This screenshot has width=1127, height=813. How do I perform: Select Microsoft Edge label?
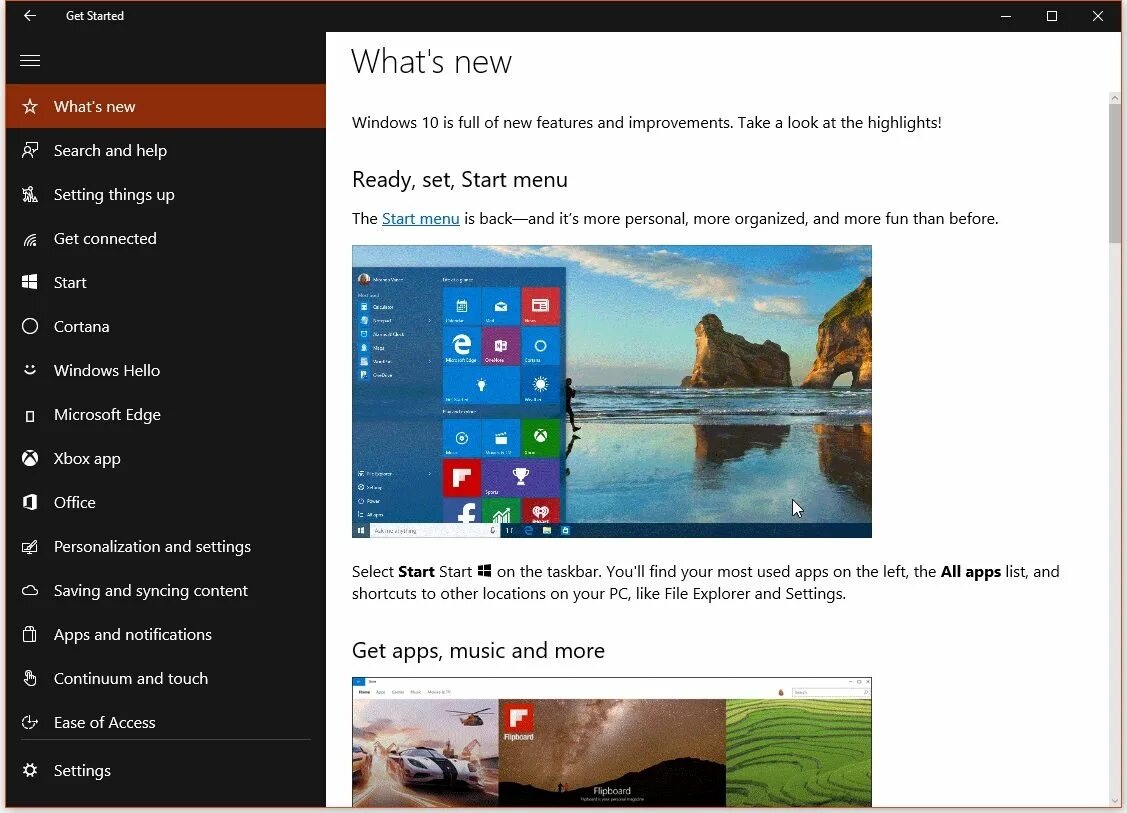pos(107,415)
